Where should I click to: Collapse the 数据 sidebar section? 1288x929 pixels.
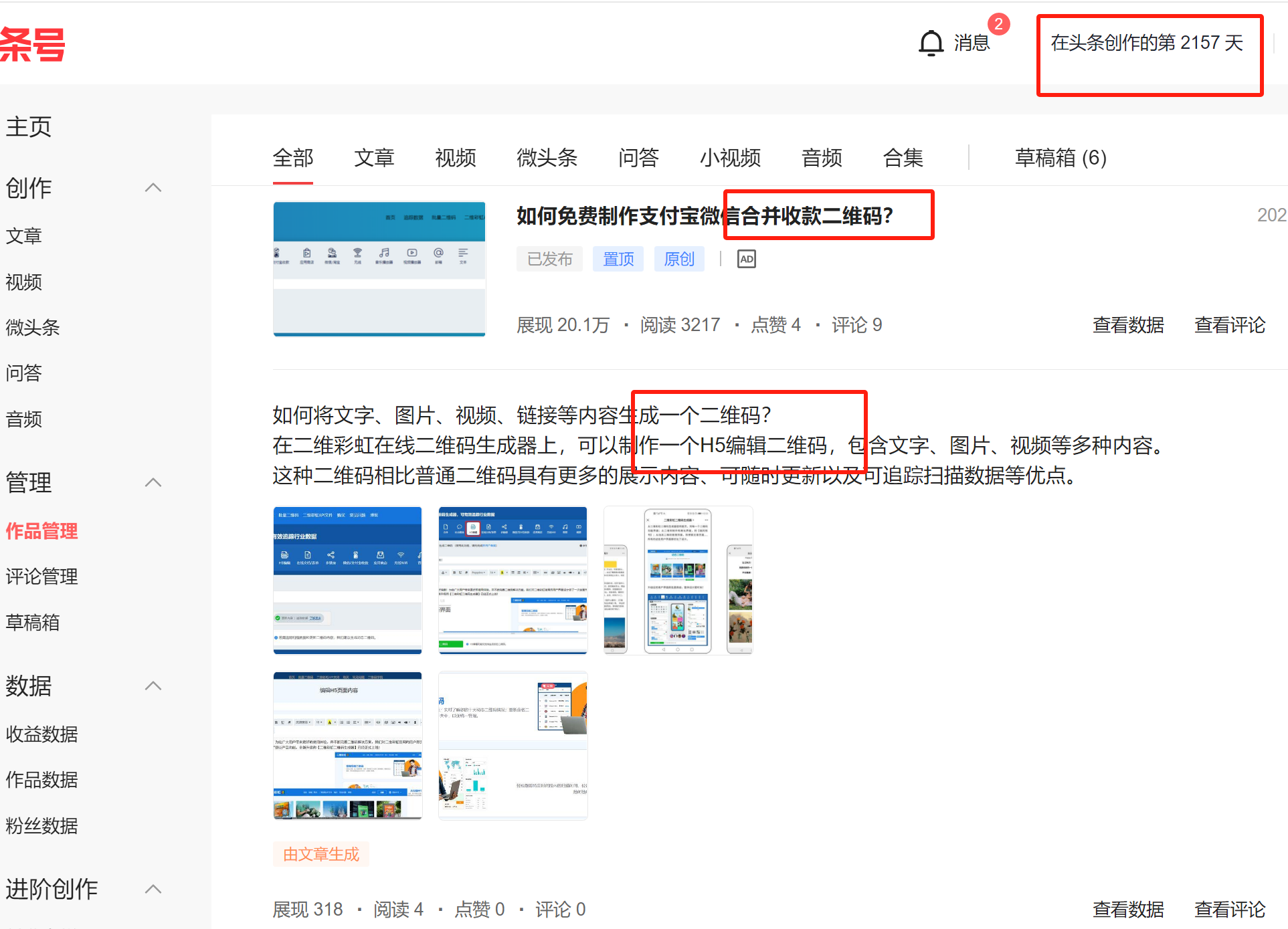pos(153,686)
